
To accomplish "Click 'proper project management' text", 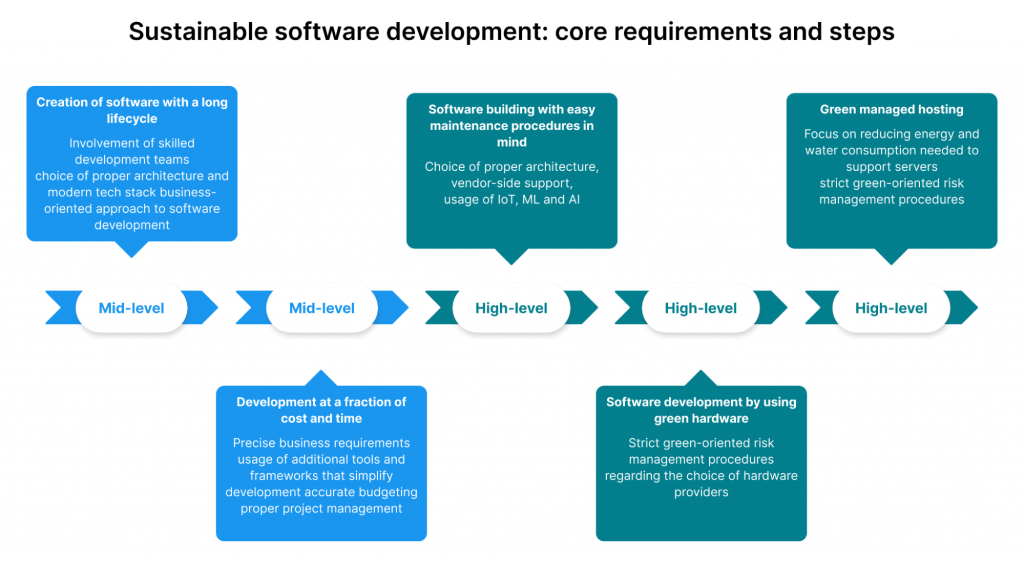I will (321, 508).
